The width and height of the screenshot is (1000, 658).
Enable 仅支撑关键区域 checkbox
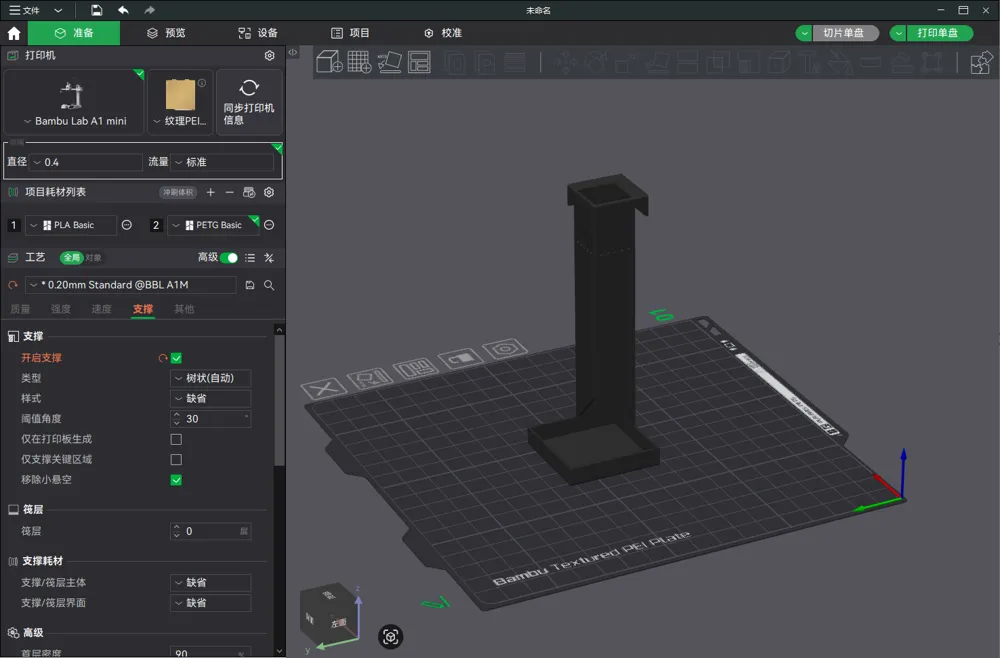(x=176, y=460)
